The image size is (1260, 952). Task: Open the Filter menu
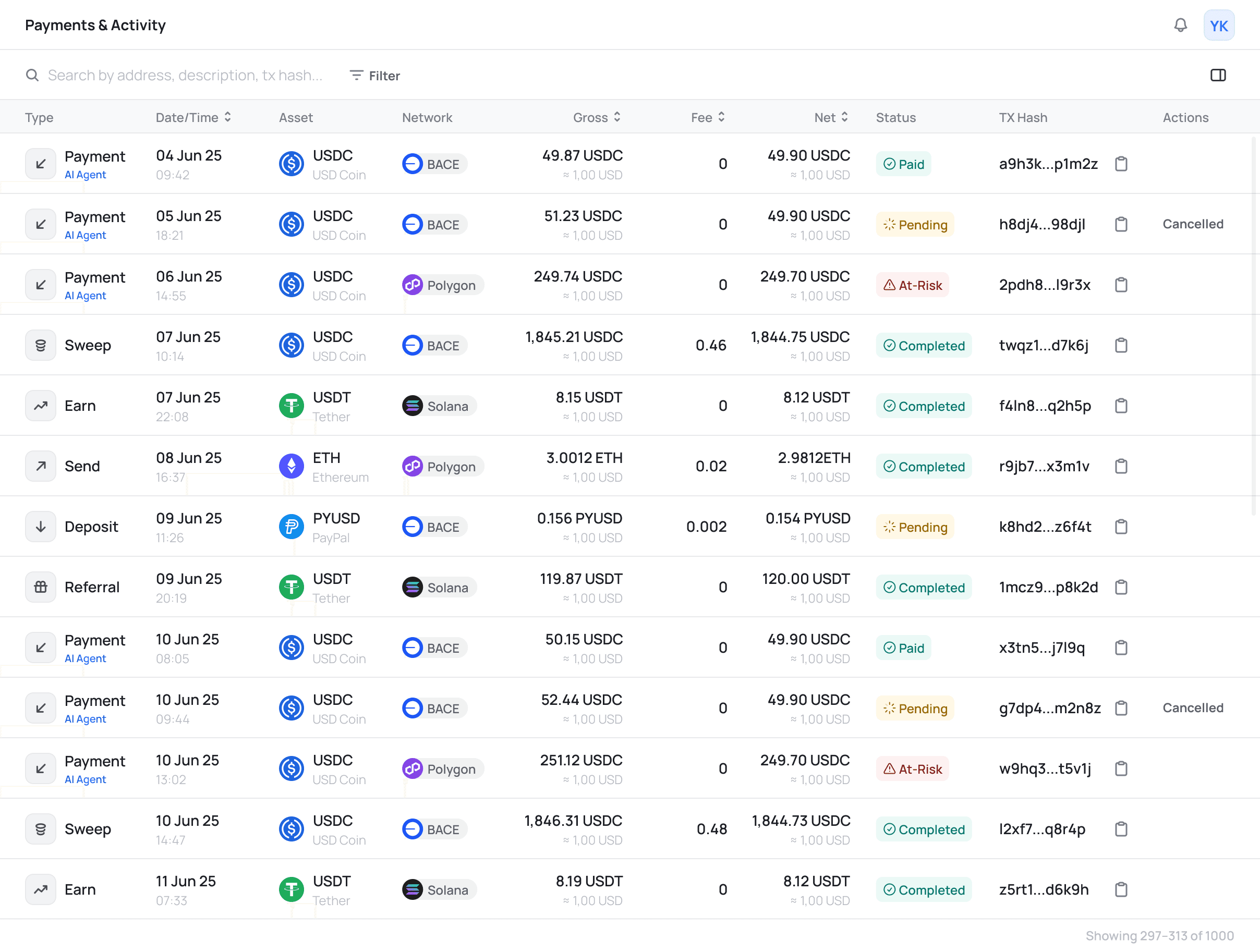point(374,75)
